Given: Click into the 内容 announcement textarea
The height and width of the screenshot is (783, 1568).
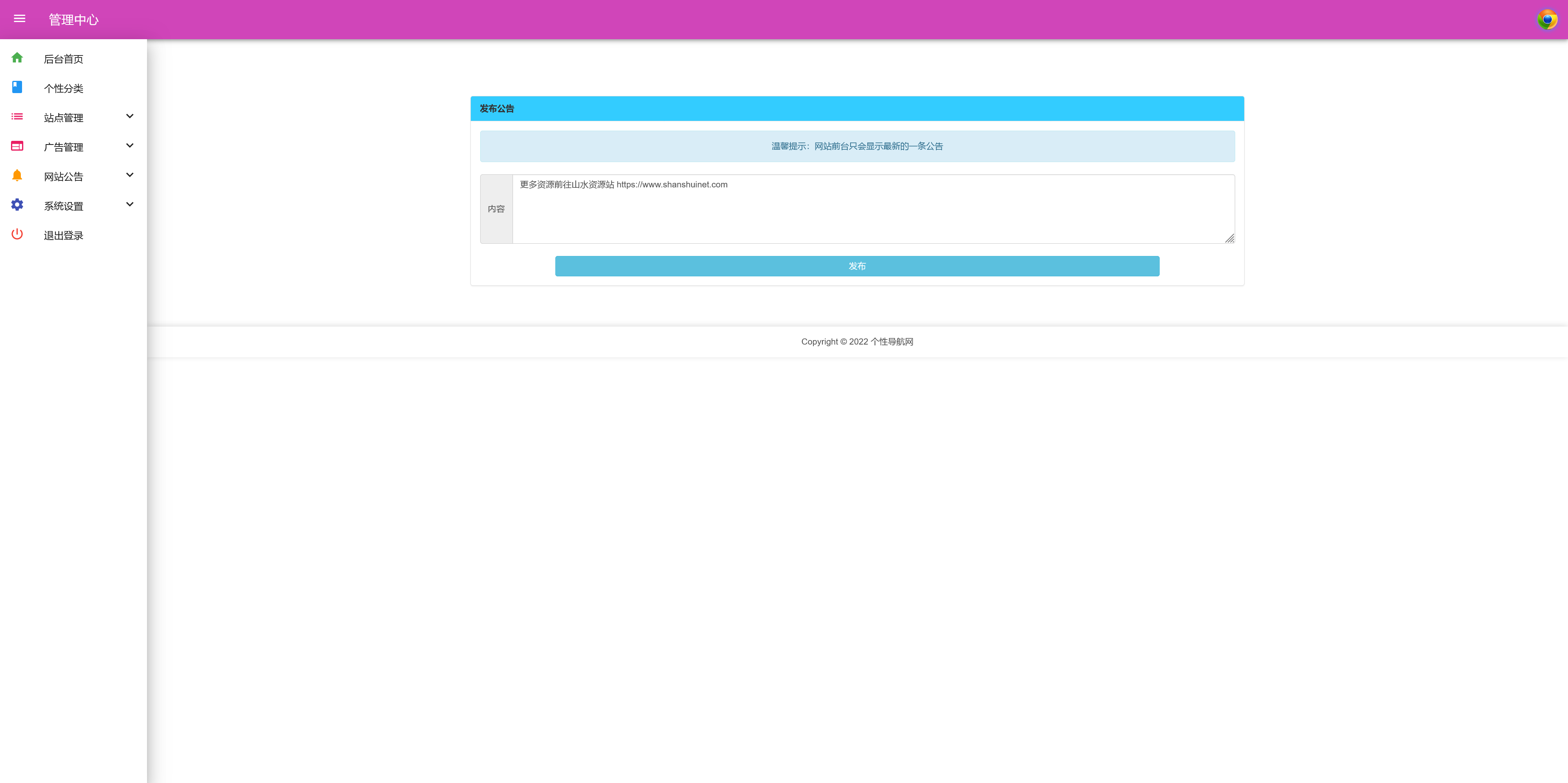Looking at the screenshot, I should (x=873, y=209).
